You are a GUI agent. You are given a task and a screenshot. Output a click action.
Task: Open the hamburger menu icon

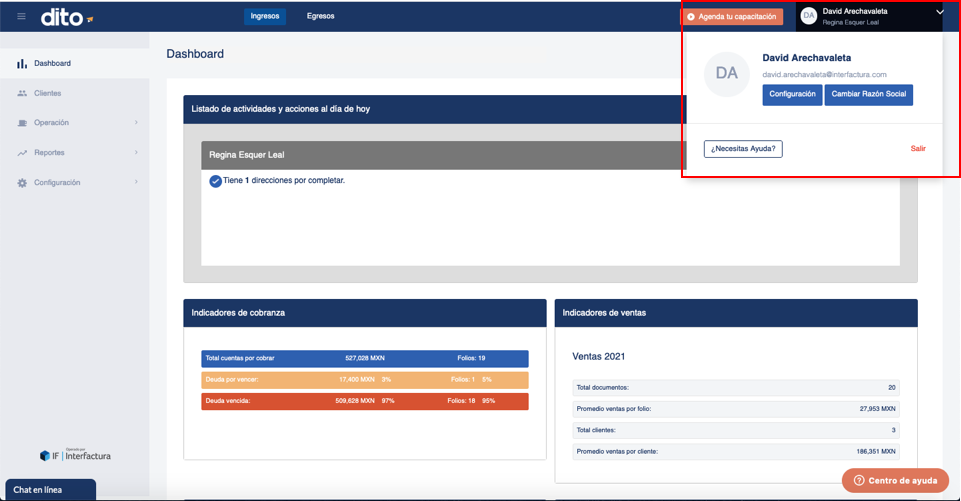pyautogui.click(x=21, y=17)
